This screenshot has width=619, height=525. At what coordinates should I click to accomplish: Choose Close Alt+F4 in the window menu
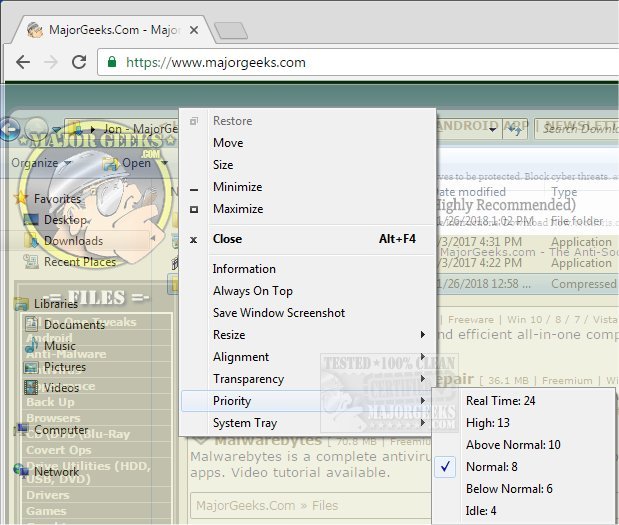(x=308, y=239)
